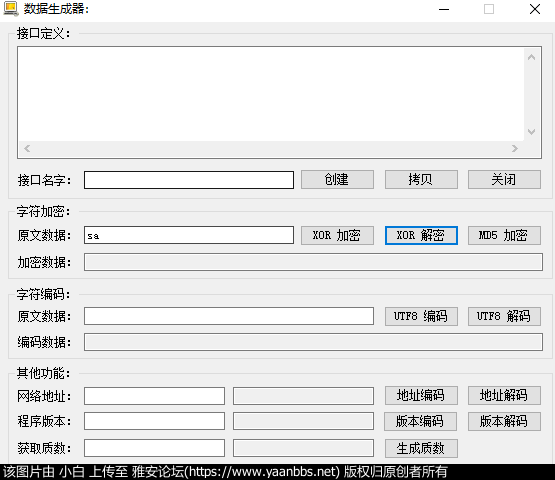Click the scroll left arrow in interface definition box
555x480 pixels.
pos(27,148)
